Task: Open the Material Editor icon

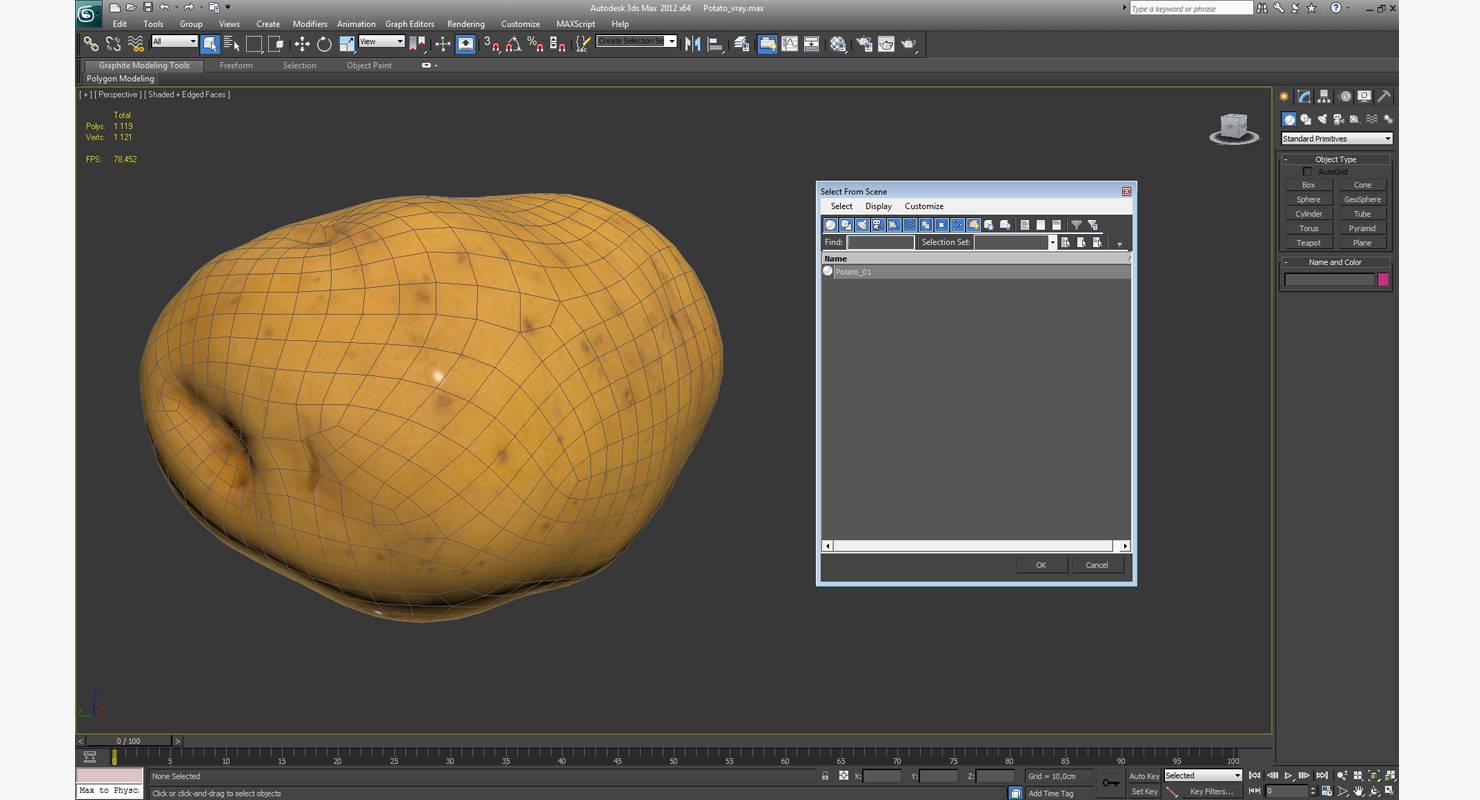Action: point(838,44)
